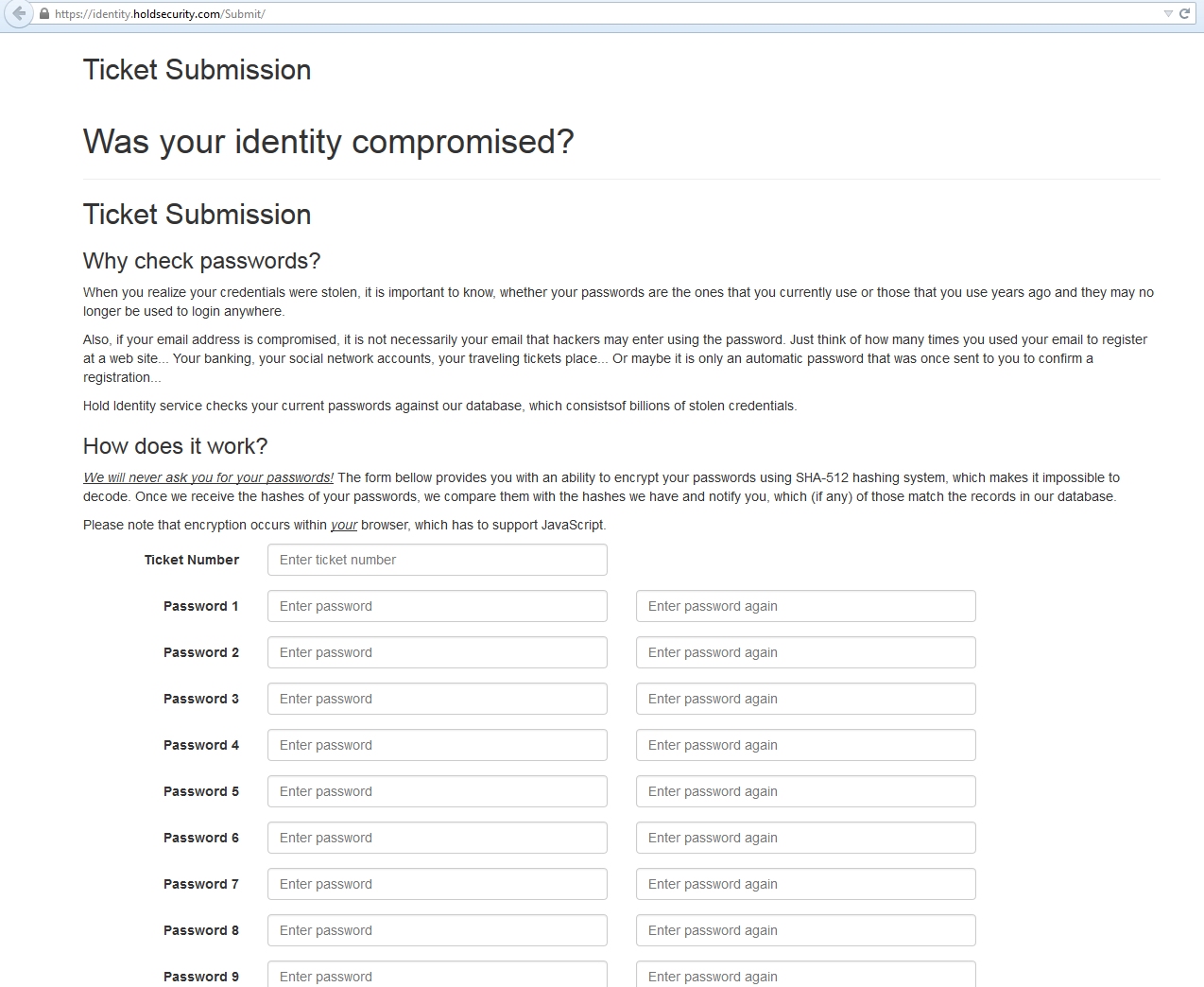Select the Password 6 entry field
Image resolution: width=1204 pixels, height=987 pixels.
tap(437, 838)
